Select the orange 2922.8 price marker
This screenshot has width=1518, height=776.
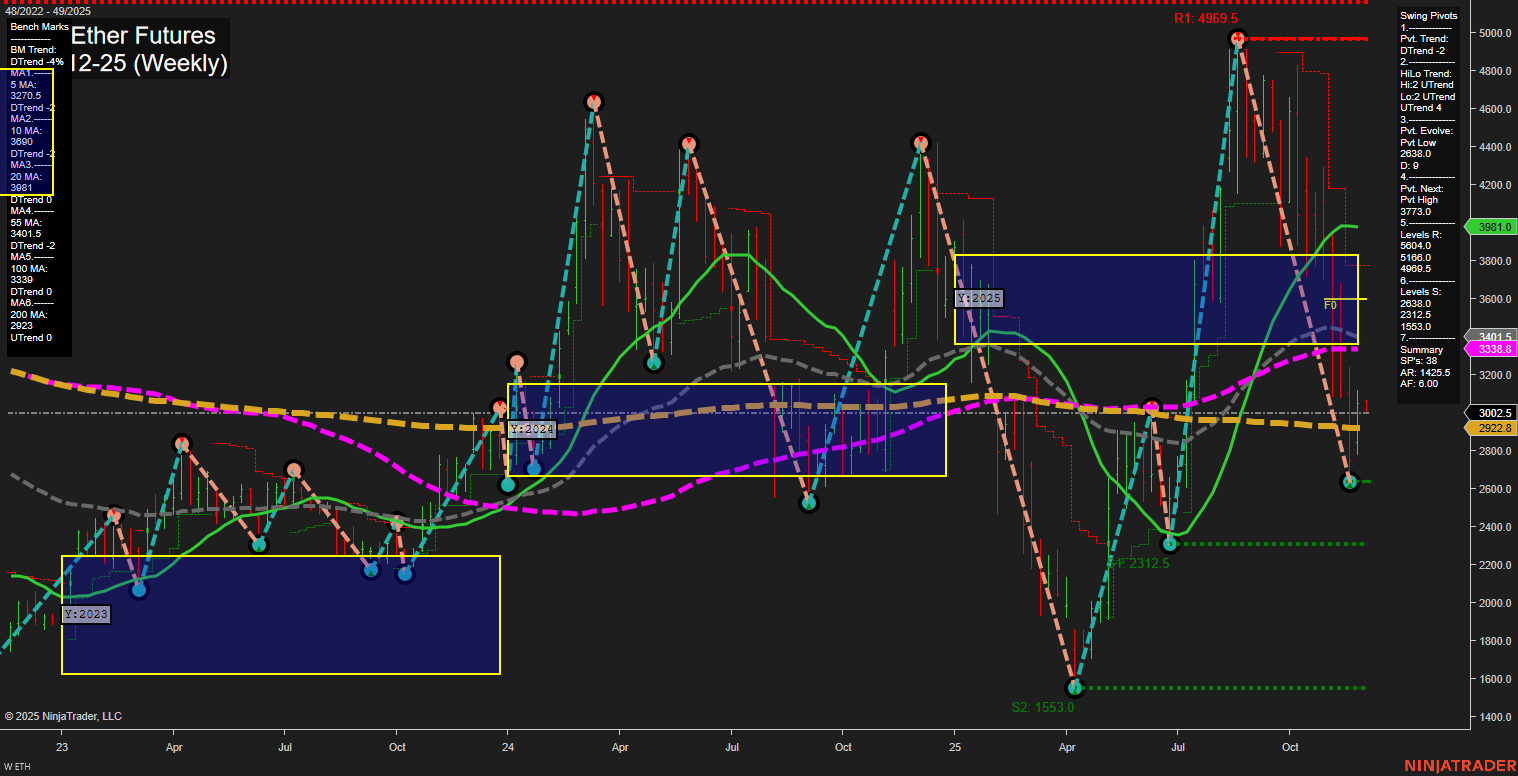click(1491, 428)
